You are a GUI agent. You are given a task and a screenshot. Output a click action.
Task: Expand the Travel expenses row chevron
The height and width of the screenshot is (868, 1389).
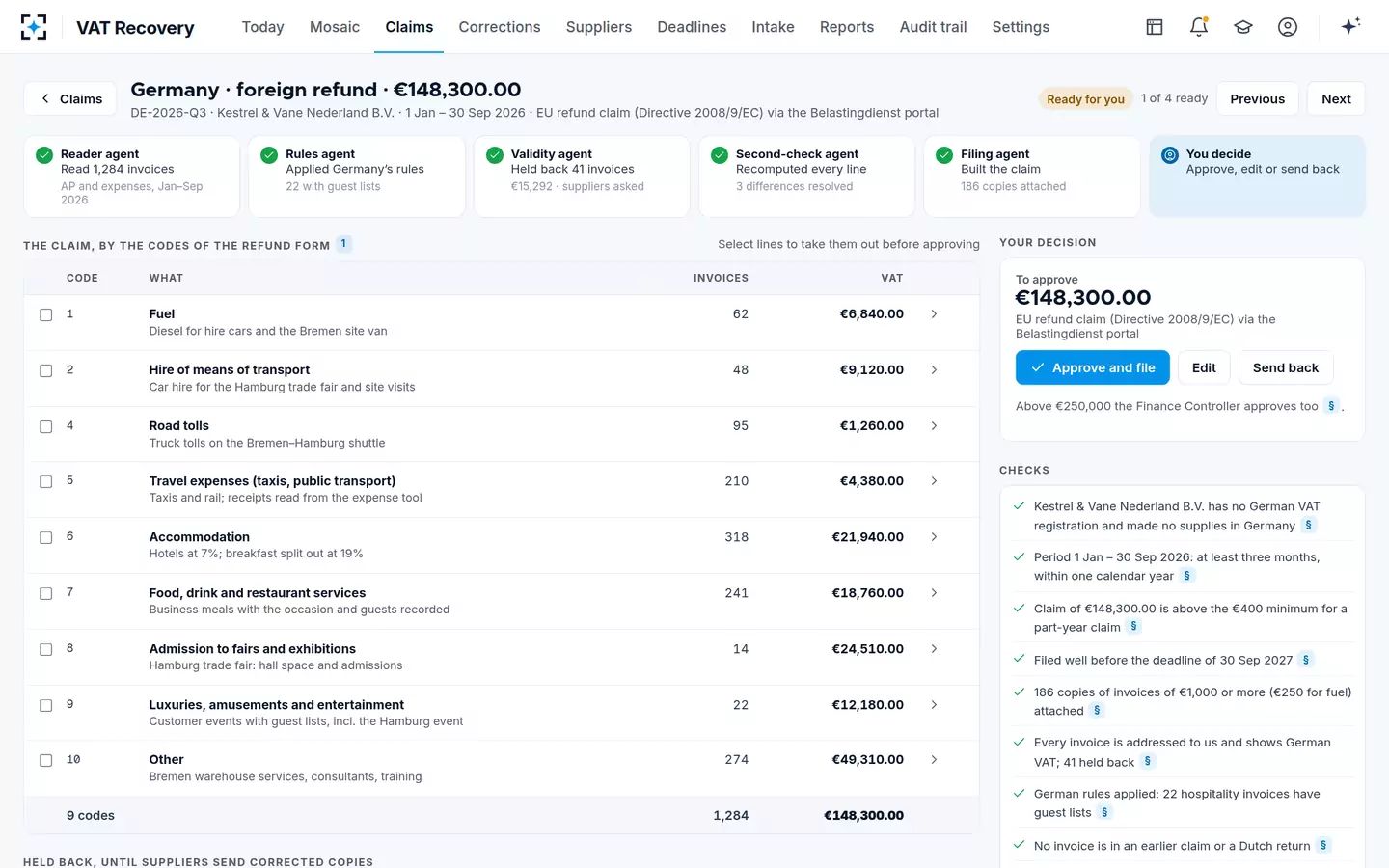(x=934, y=481)
